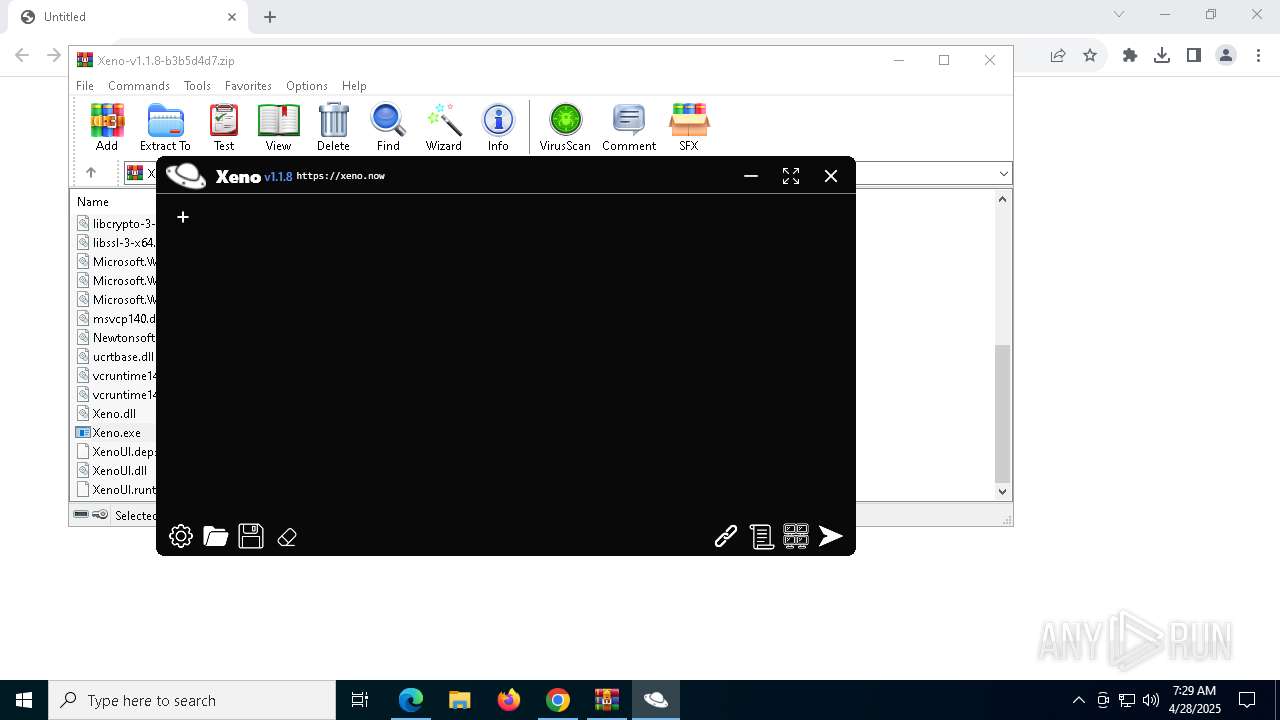Click the Find magnifier button
The height and width of the screenshot is (720, 1280).
388,127
